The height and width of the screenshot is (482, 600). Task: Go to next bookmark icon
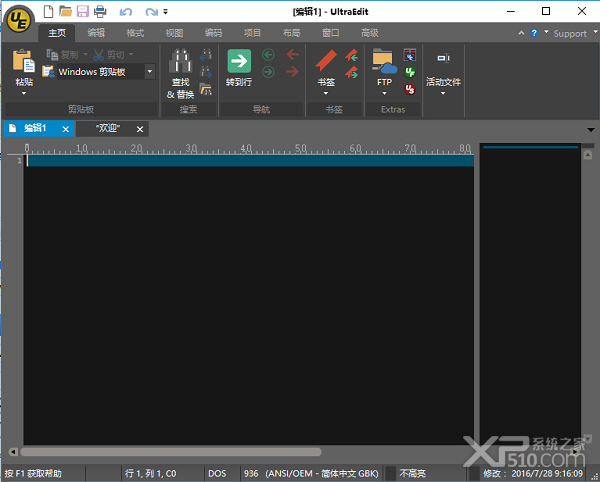(351, 72)
